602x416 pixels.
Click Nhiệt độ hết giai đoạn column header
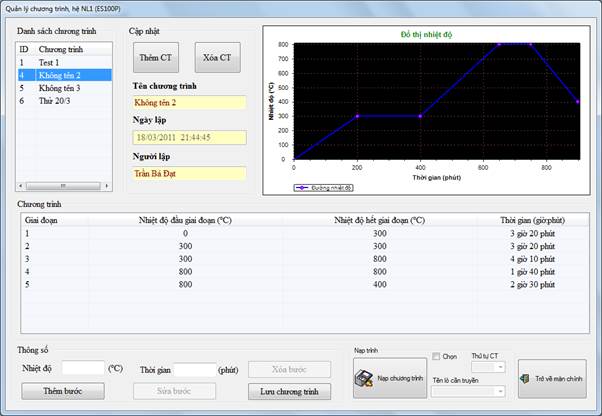tap(379, 220)
